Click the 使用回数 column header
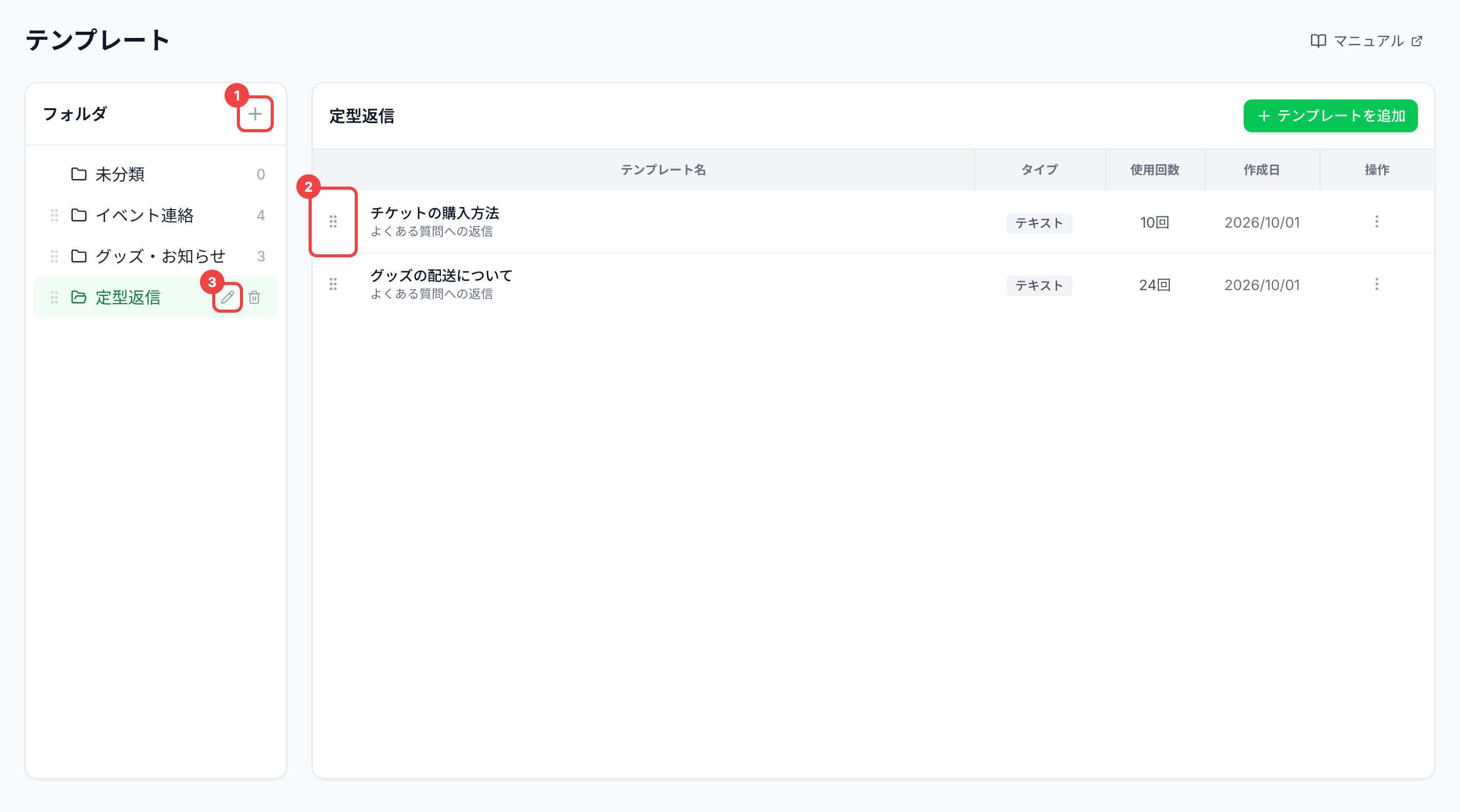1460x812 pixels. 1154,170
